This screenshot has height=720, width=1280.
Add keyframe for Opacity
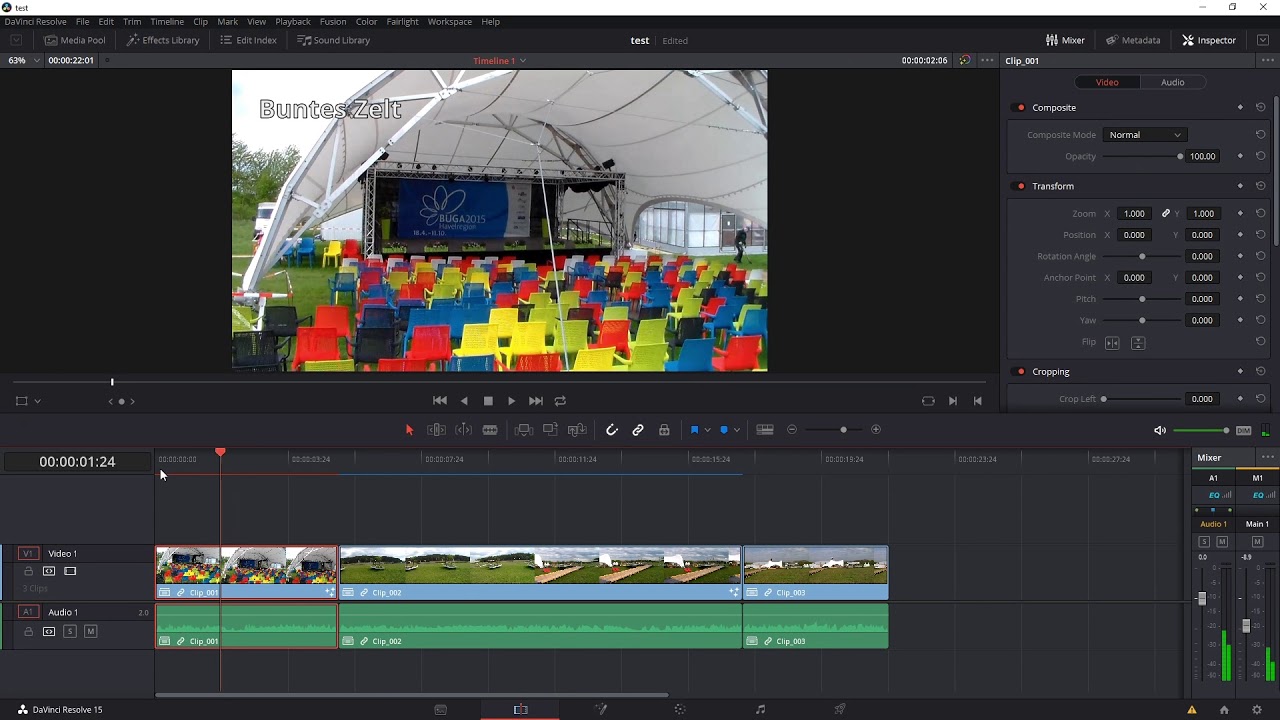click(1240, 156)
